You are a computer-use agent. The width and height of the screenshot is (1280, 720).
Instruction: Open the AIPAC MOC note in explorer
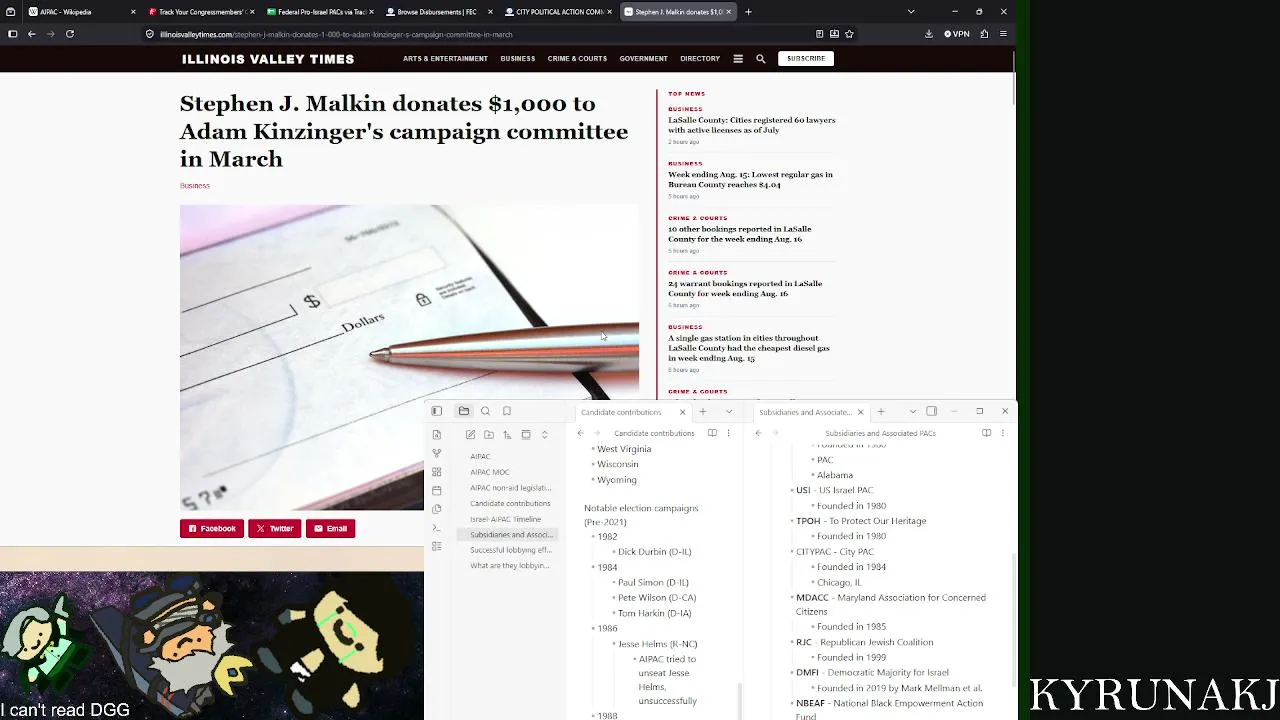(490, 472)
